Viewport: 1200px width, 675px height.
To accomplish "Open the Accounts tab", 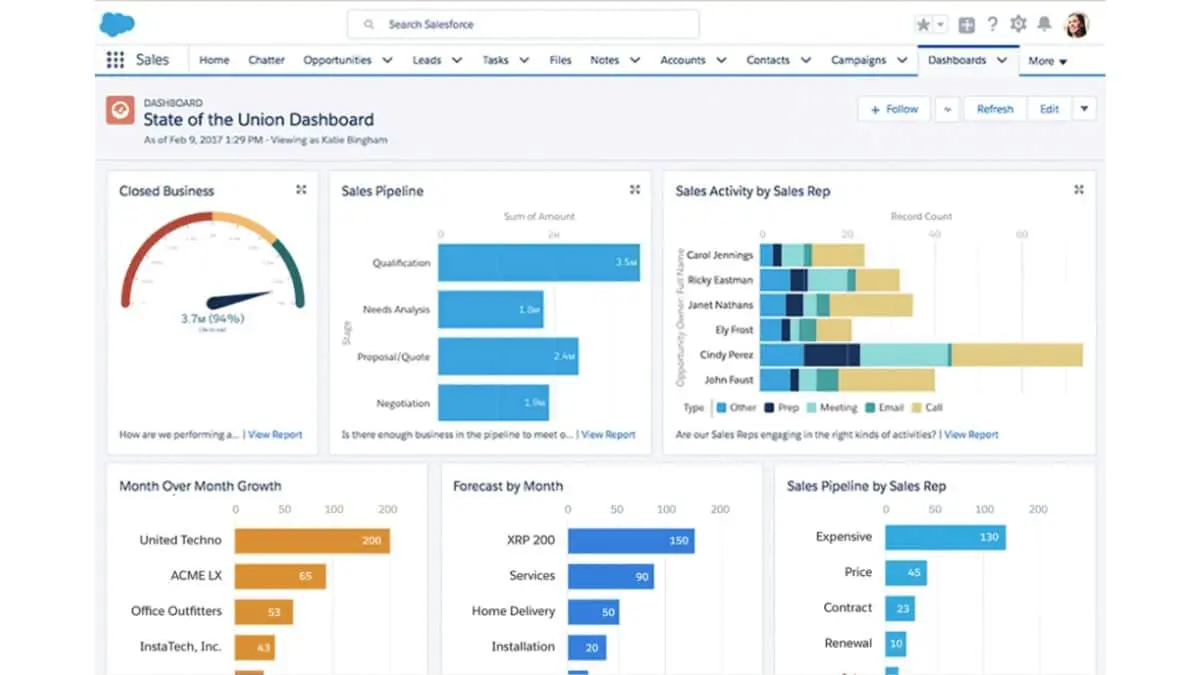I will pos(682,60).
